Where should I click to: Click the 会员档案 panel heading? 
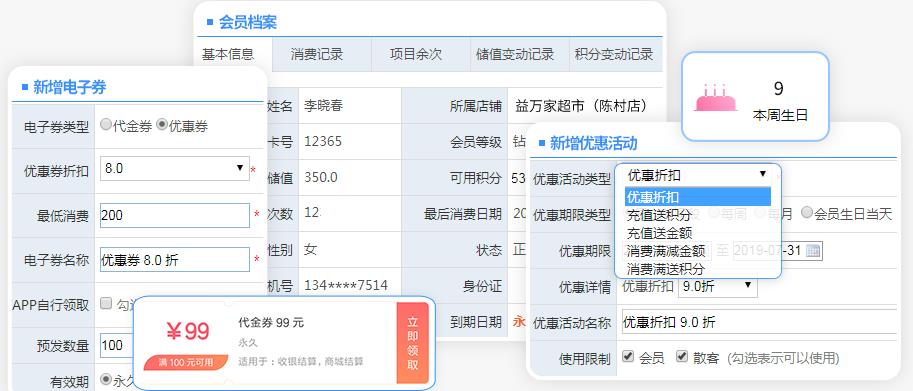[247, 23]
